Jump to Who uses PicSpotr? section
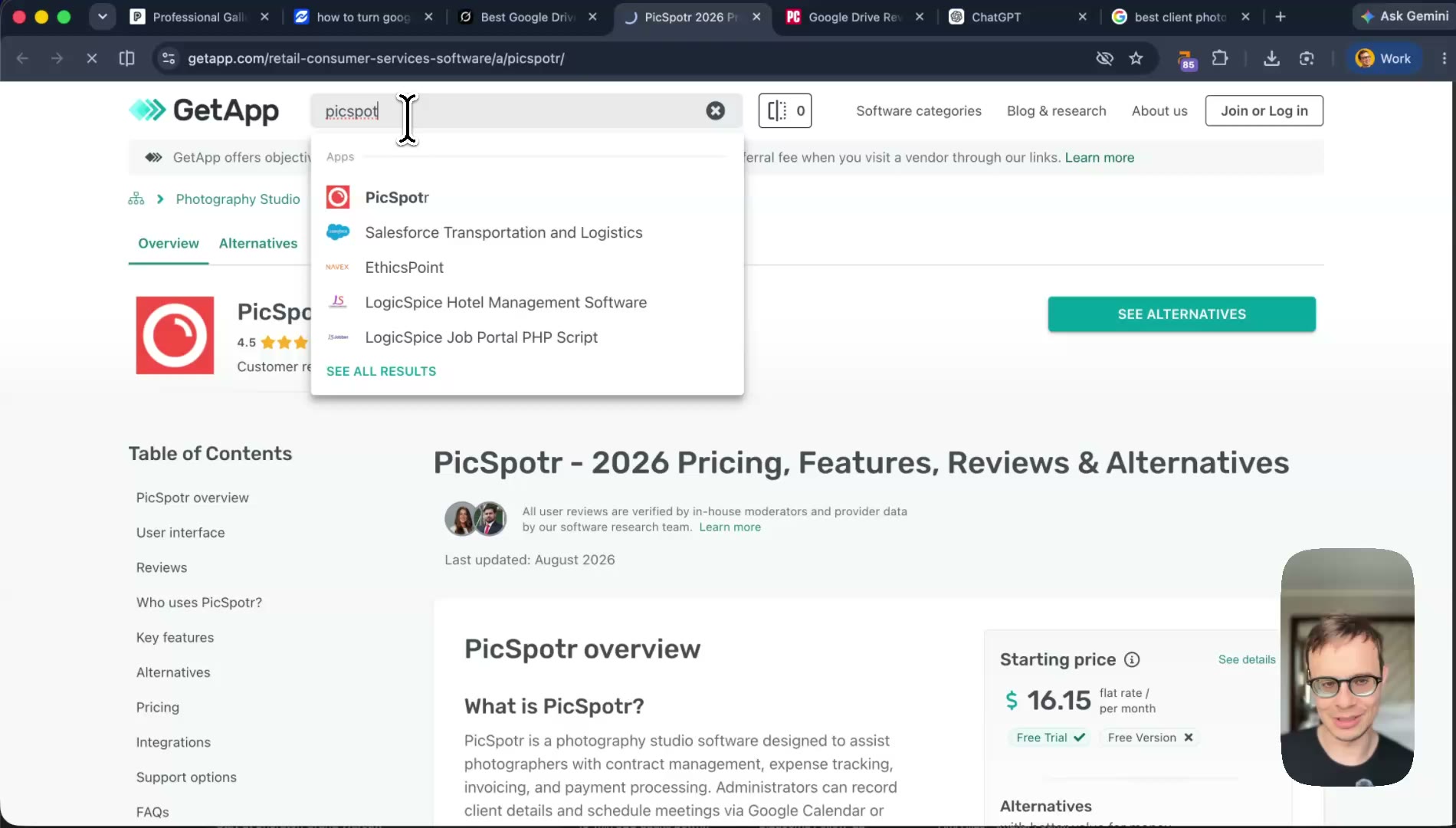Screen dimensions: 1456x828 (x=199, y=603)
